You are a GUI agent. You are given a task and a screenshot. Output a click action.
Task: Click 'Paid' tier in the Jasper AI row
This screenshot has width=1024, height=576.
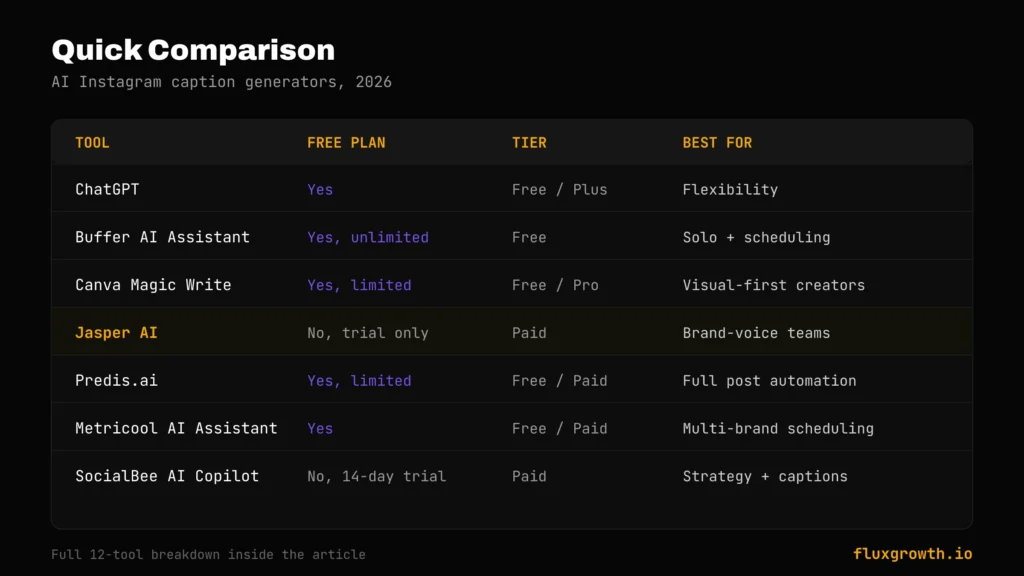pos(529,333)
